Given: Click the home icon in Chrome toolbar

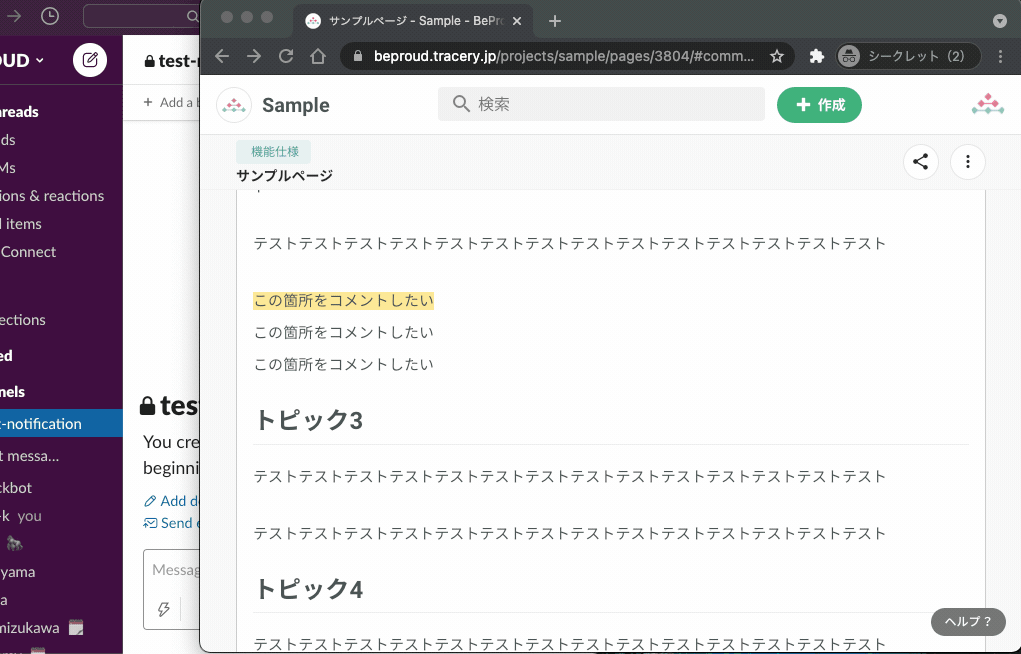Looking at the screenshot, I should click(318, 56).
